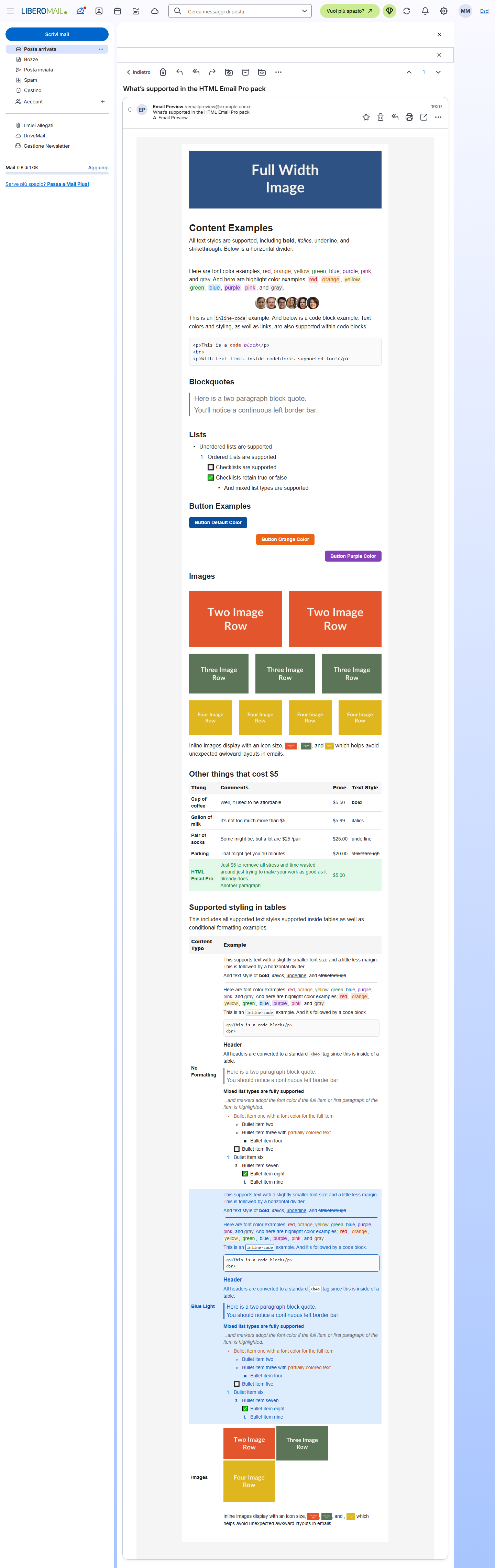The width and height of the screenshot is (495, 1568).
Task: Open the cloud drive icon in header
Action: click(x=155, y=11)
